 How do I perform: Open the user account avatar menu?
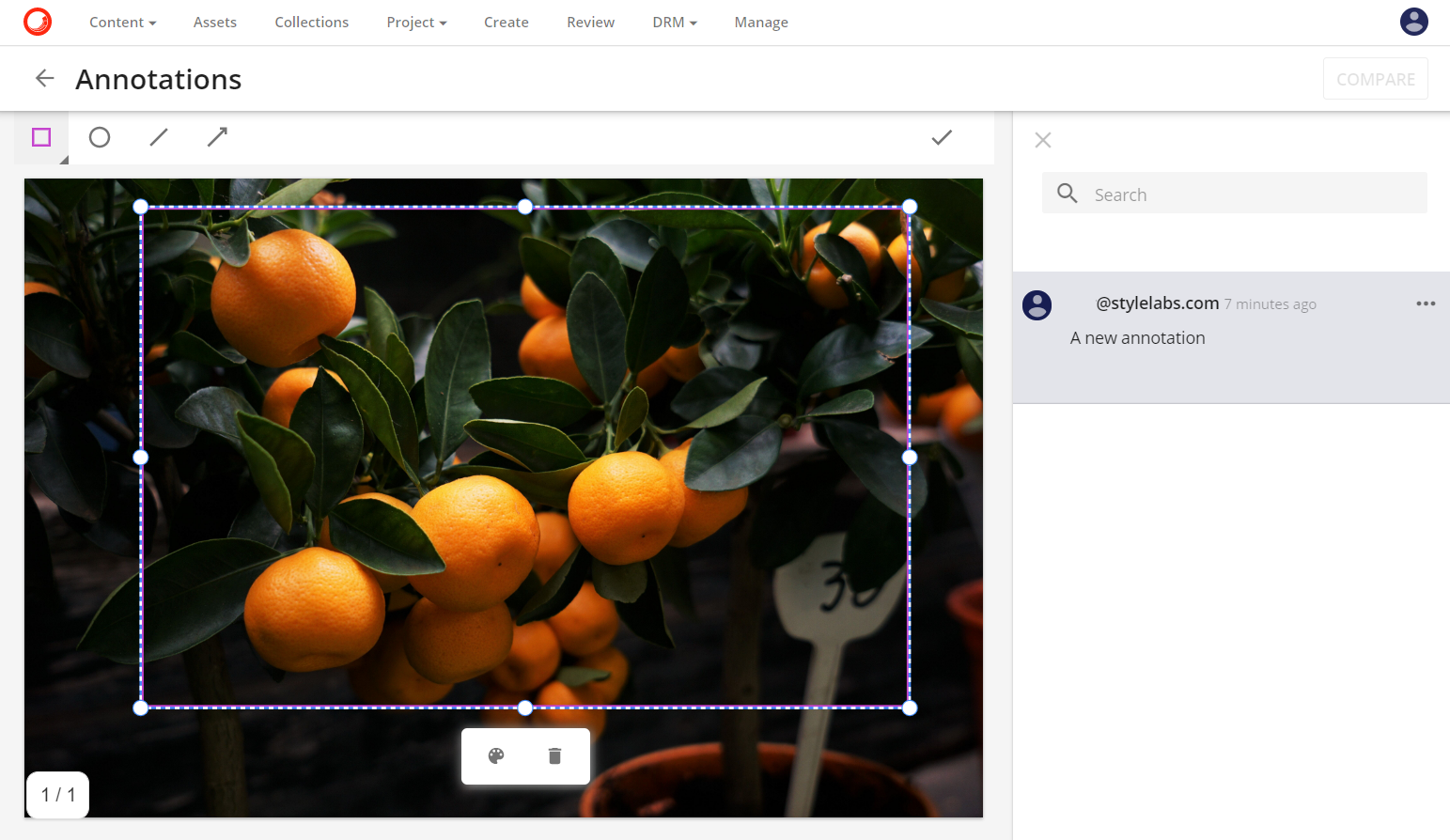click(x=1413, y=21)
